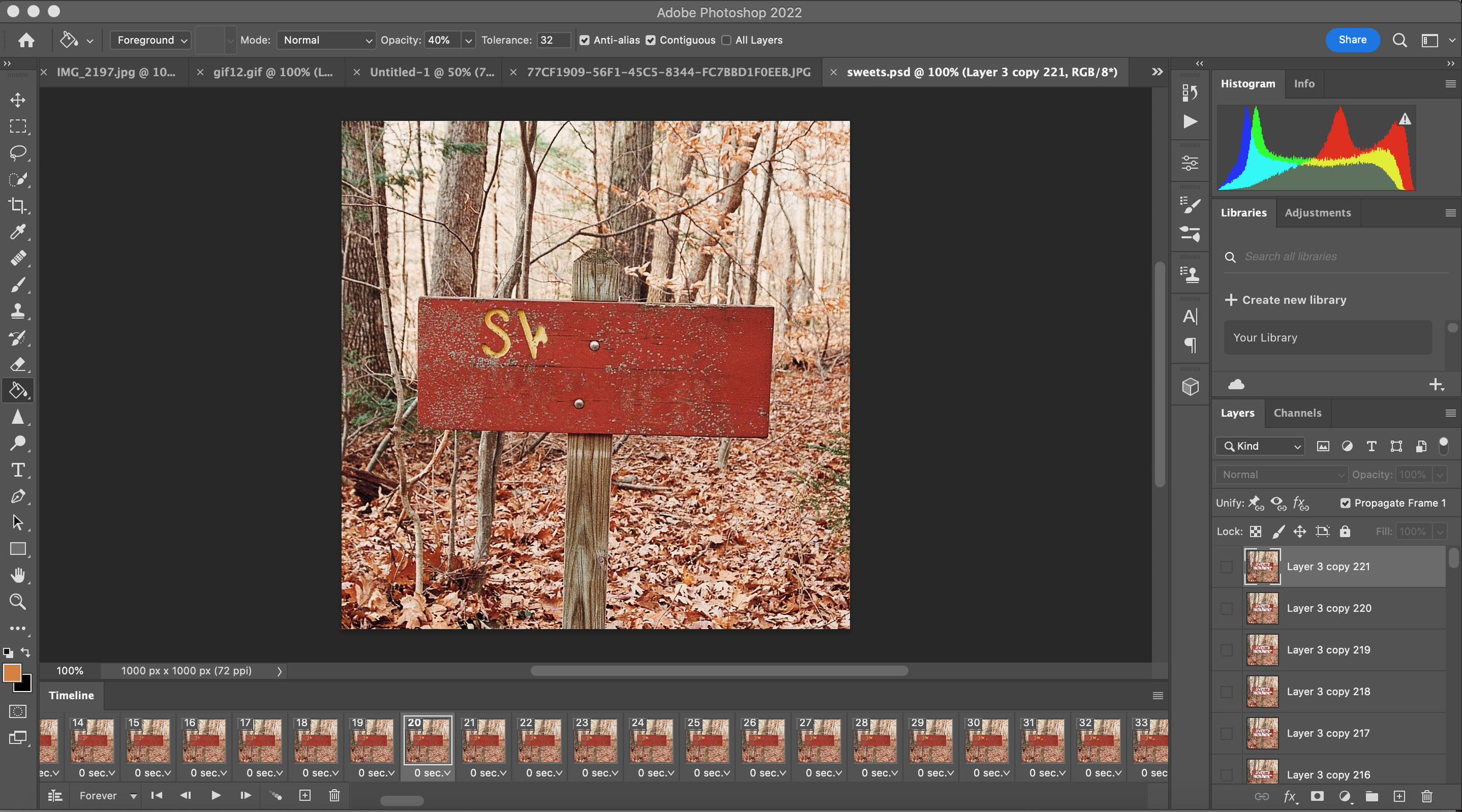Select the Eraser tool
Image resolution: width=1462 pixels, height=812 pixels.
click(x=18, y=364)
